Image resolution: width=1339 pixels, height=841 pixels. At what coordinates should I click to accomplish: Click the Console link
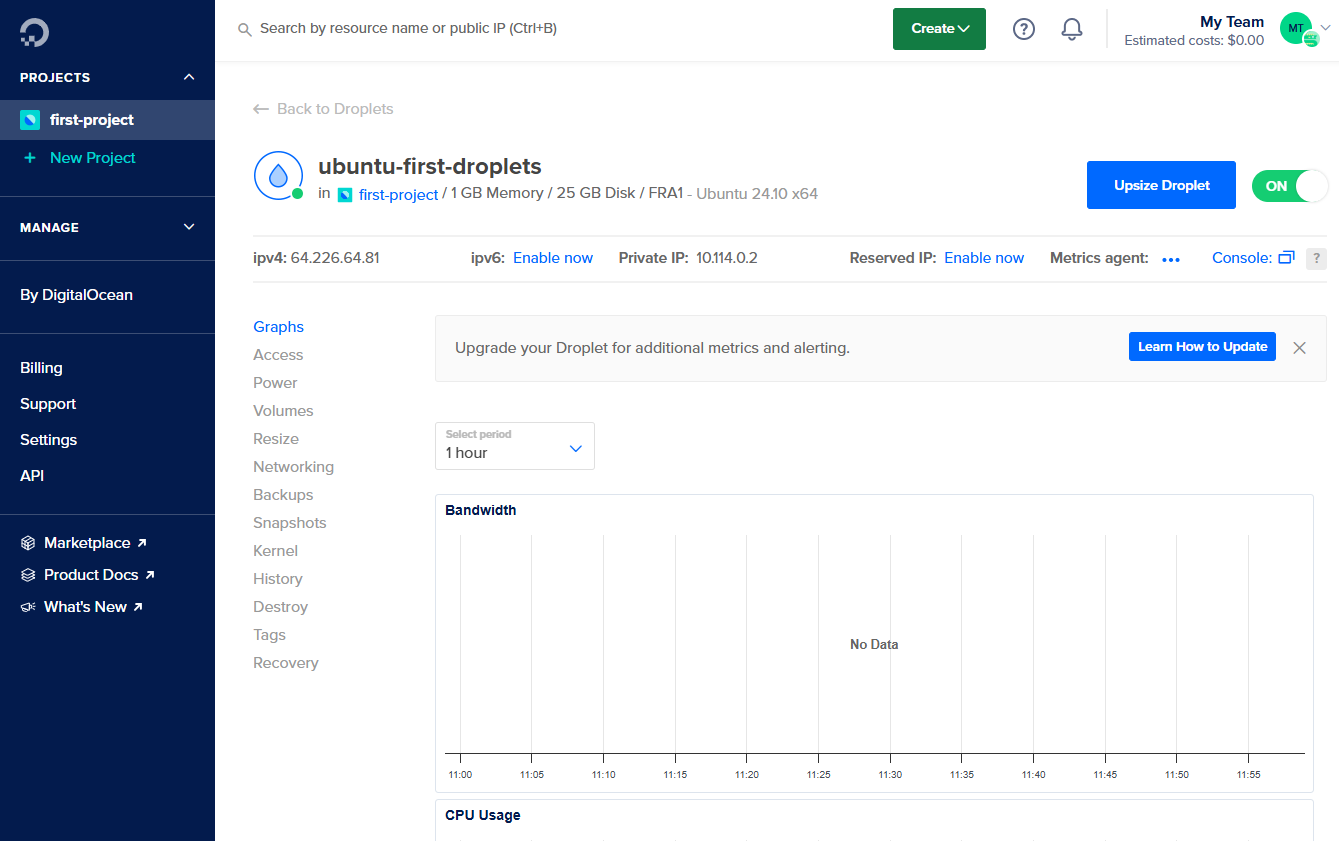[x=1242, y=258]
